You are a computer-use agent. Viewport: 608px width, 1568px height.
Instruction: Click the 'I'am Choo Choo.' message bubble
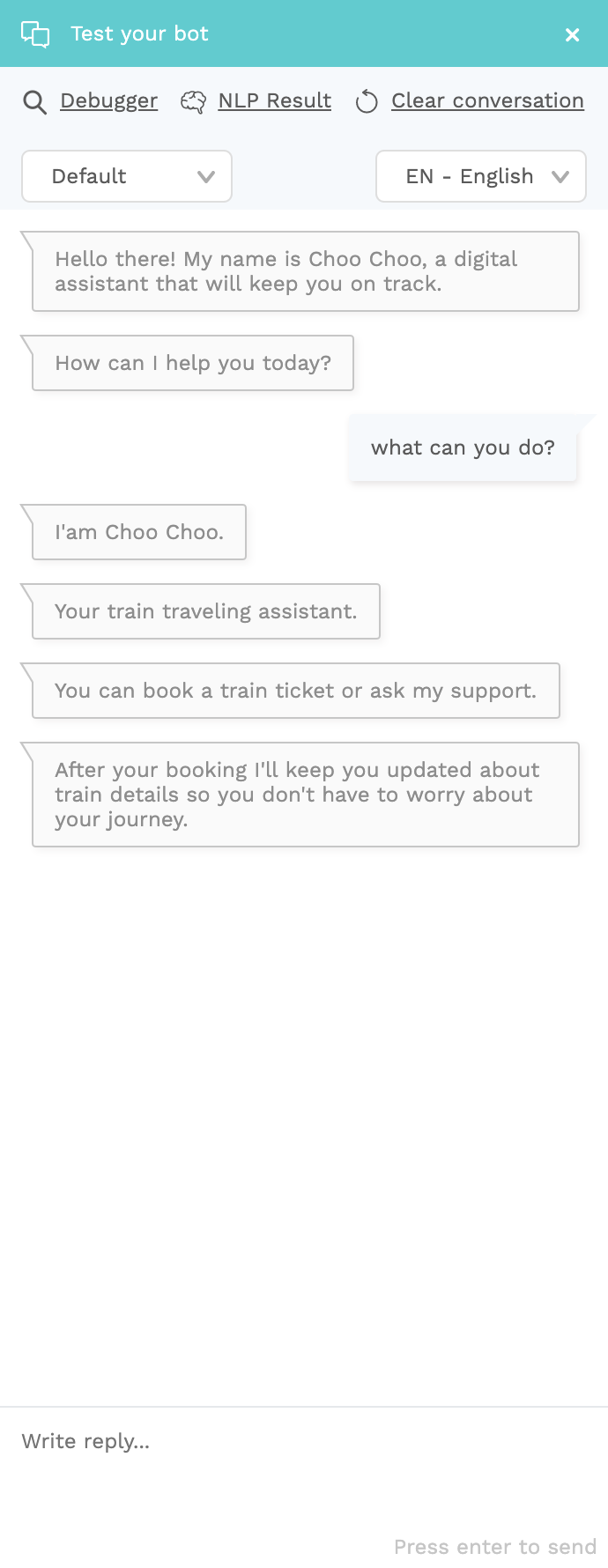(139, 532)
